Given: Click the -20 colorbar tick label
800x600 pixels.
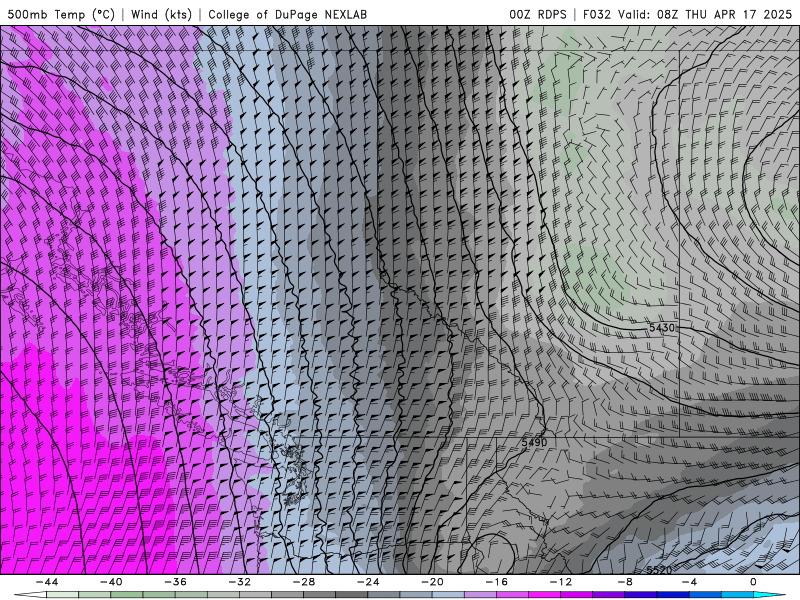Looking at the screenshot, I should tap(432, 582).
